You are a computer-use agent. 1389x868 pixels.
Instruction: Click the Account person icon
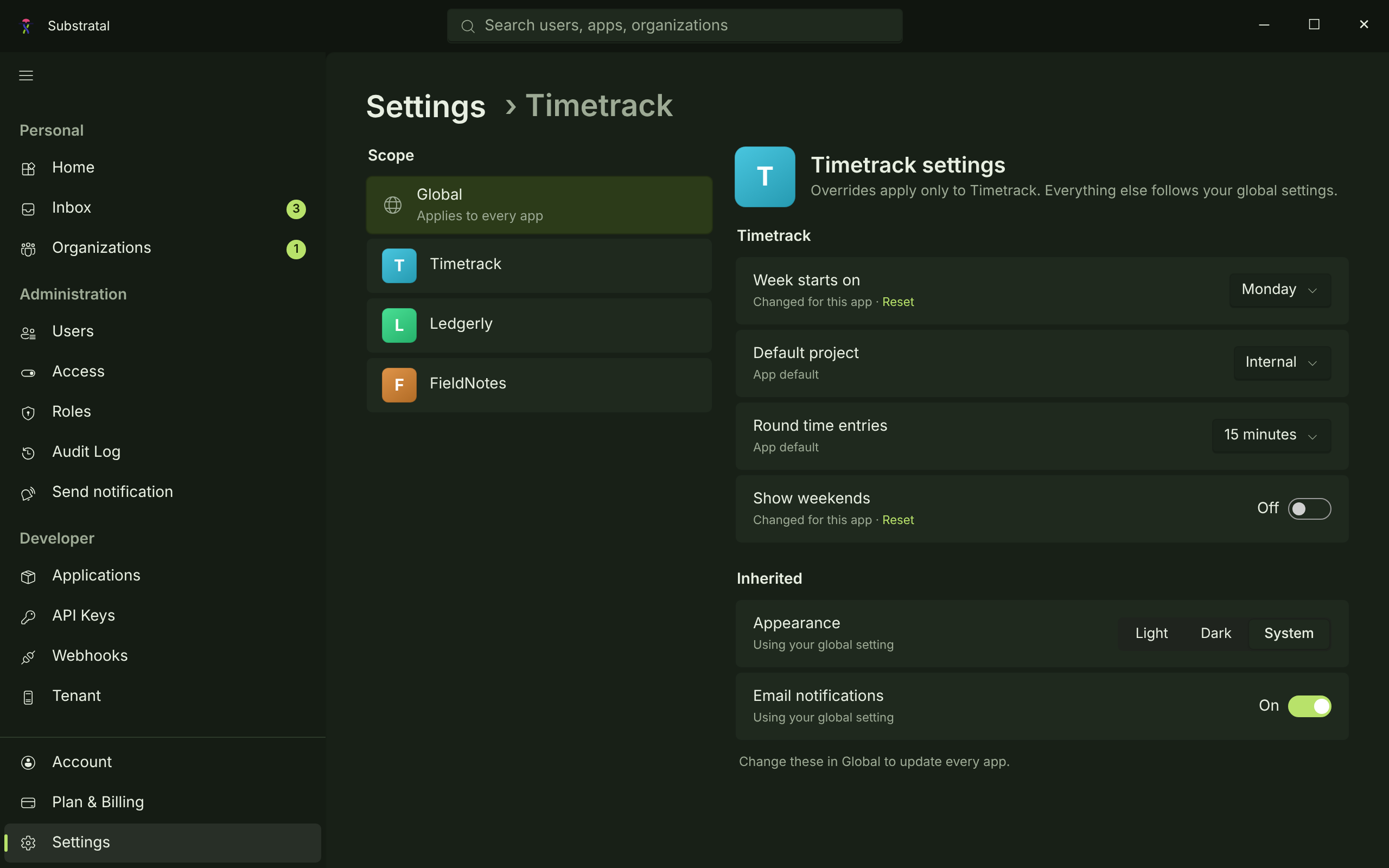click(x=28, y=762)
